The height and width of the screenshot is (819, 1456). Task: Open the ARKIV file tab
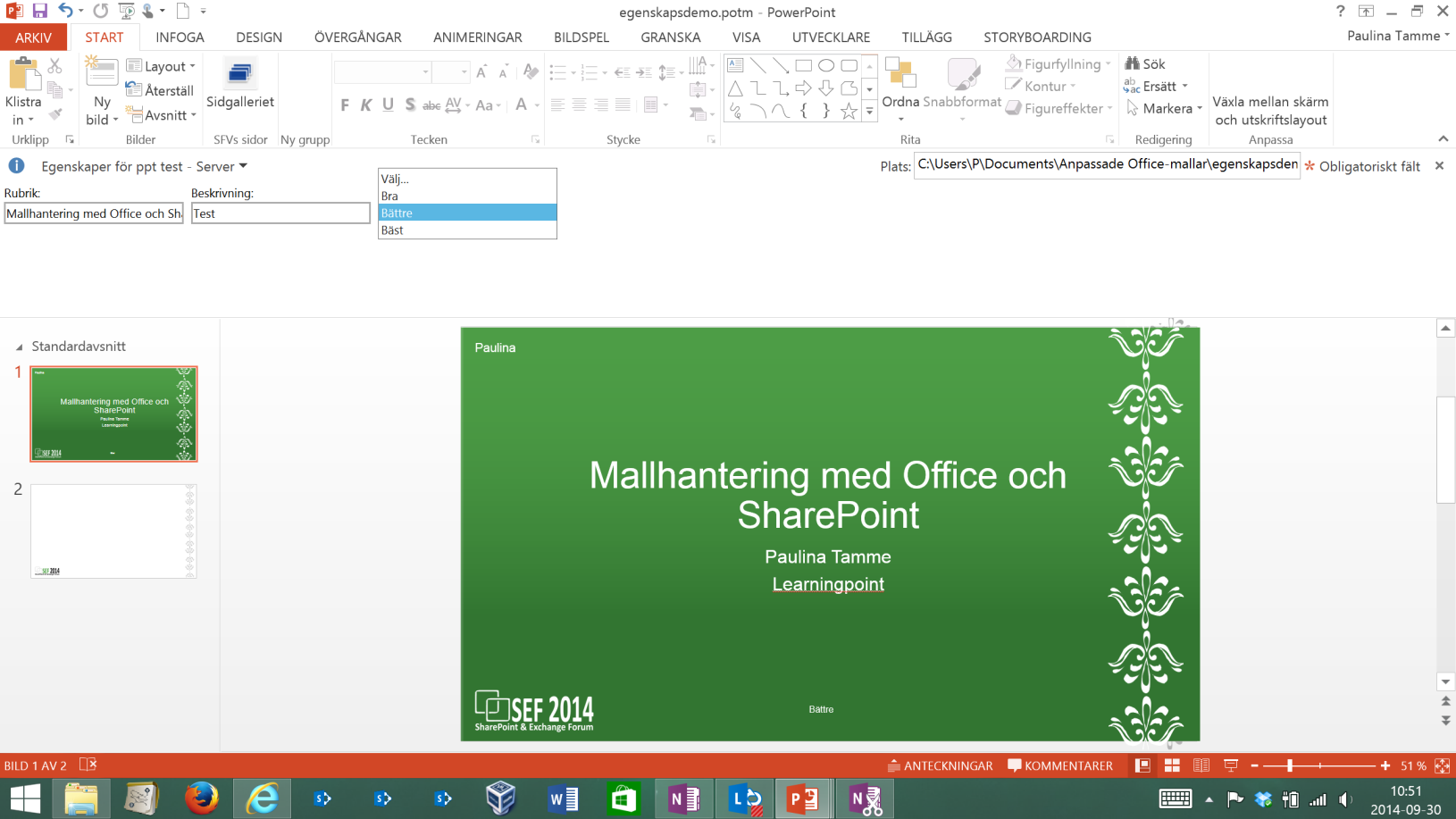[33, 38]
